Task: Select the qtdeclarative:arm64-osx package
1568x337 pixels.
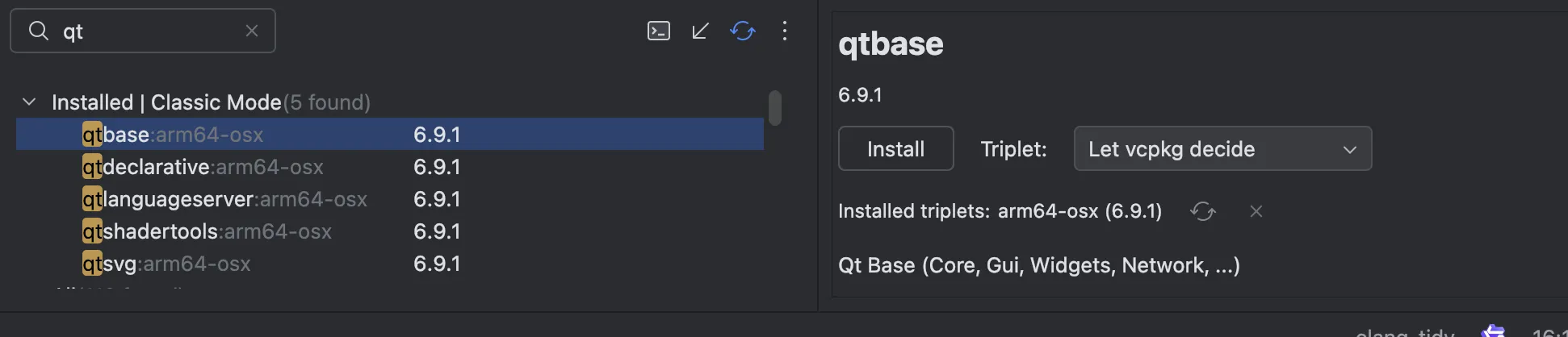Action: tap(203, 167)
